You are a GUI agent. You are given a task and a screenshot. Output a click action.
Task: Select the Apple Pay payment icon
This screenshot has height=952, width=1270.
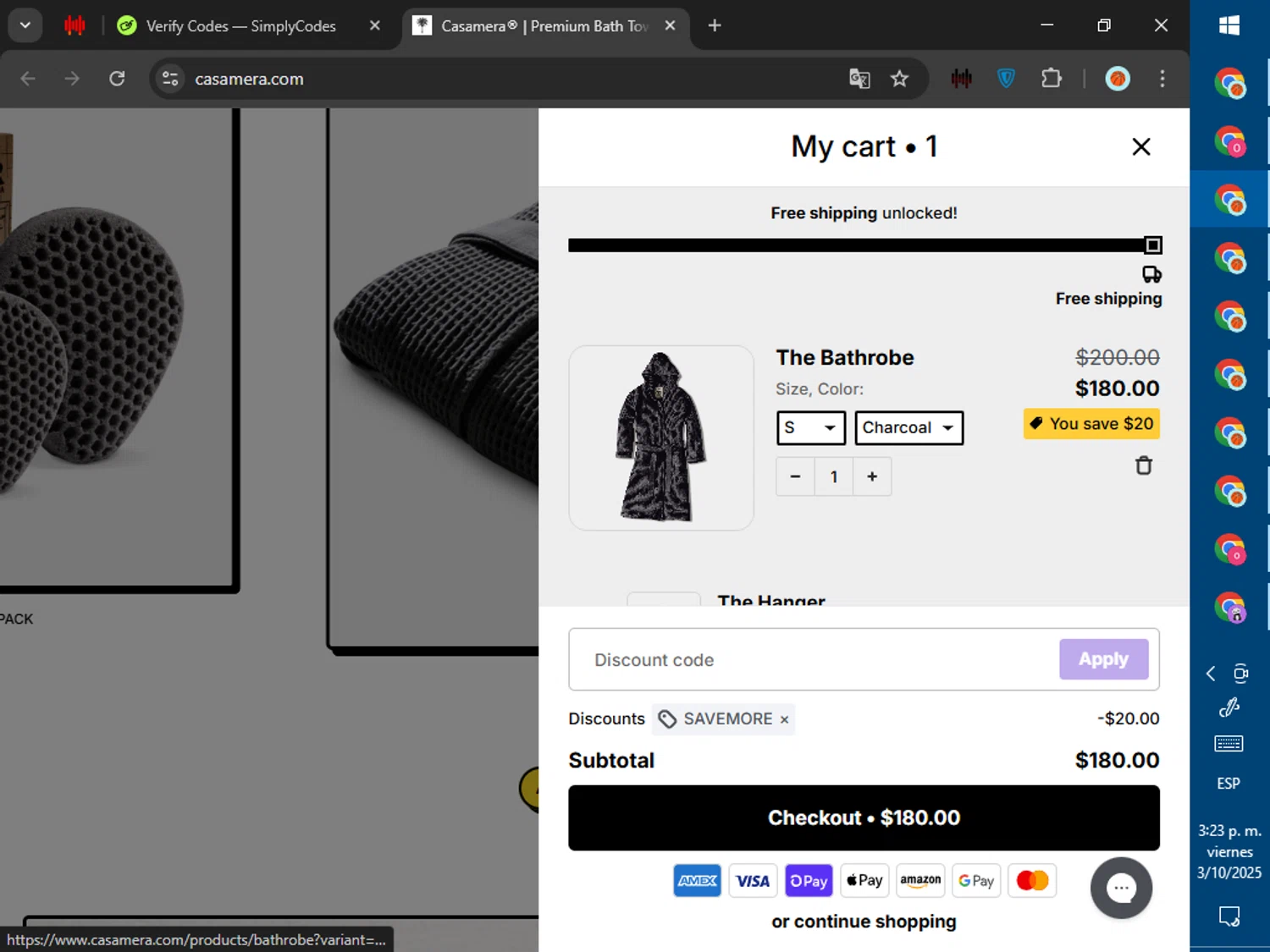tap(864, 881)
